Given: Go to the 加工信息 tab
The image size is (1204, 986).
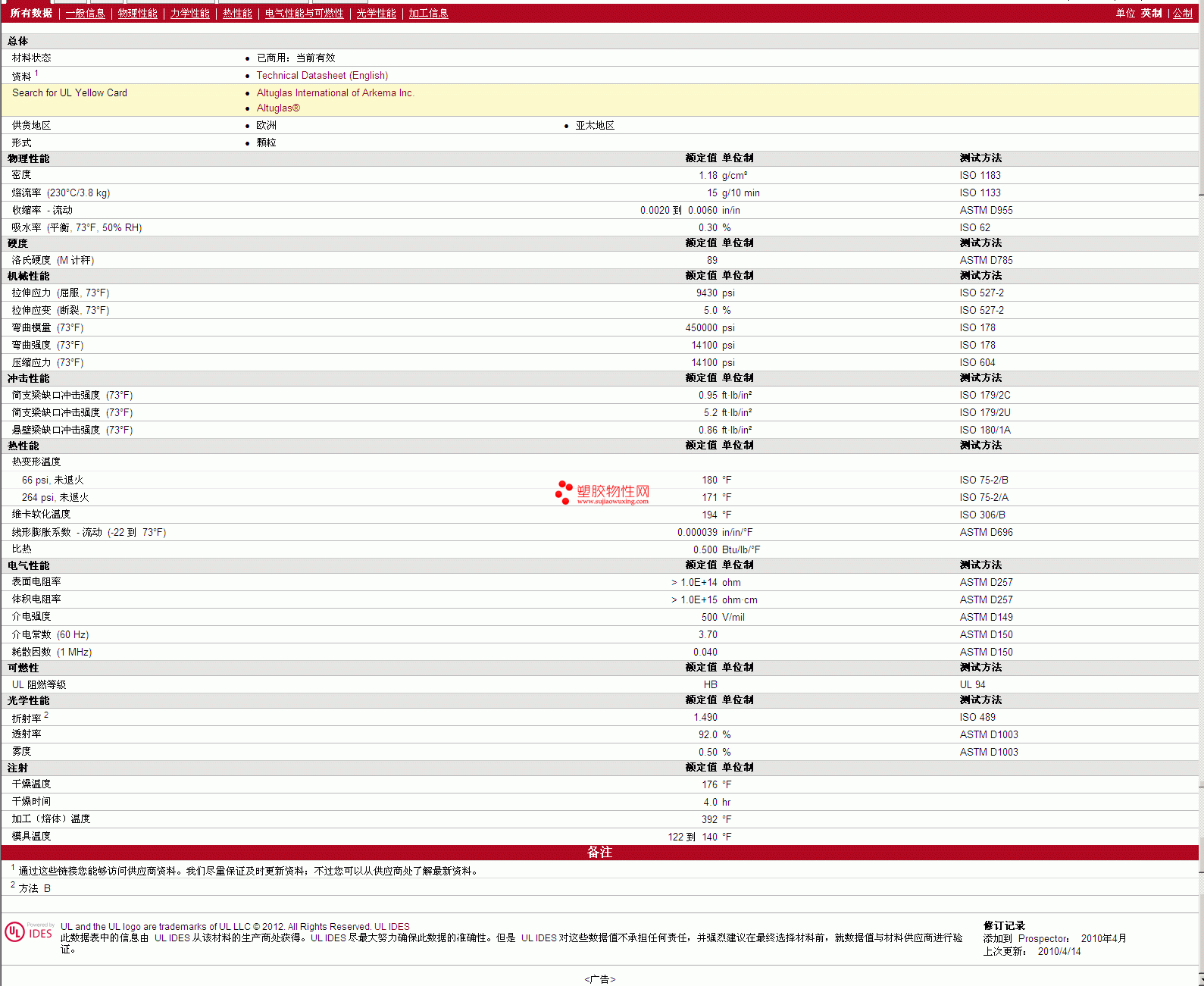Looking at the screenshot, I should click(x=429, y=13).
